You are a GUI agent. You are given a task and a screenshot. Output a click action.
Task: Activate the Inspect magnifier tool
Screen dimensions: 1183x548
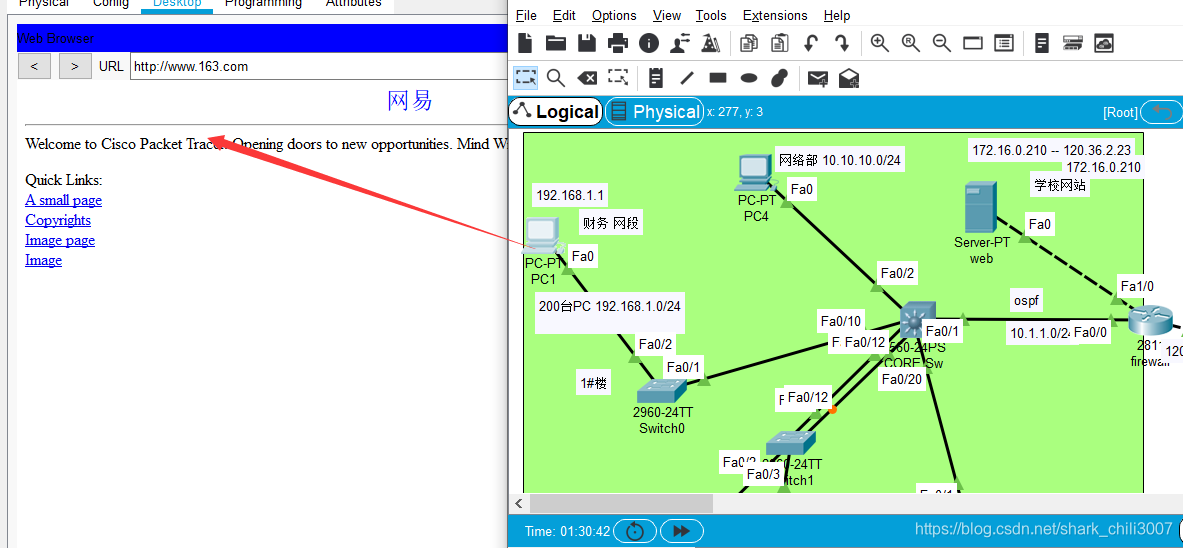[556, 77]
